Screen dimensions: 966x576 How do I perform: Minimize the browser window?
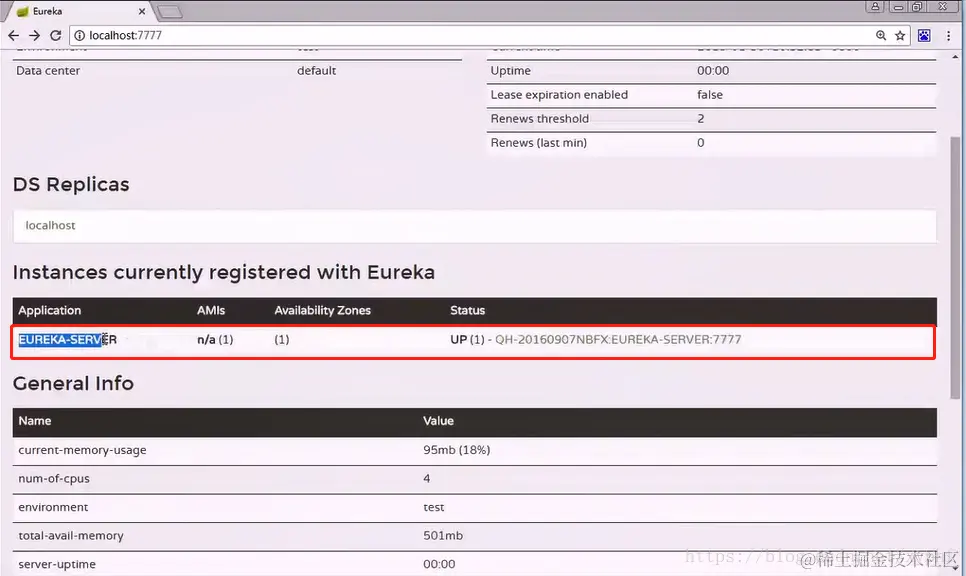click(899, 7)
